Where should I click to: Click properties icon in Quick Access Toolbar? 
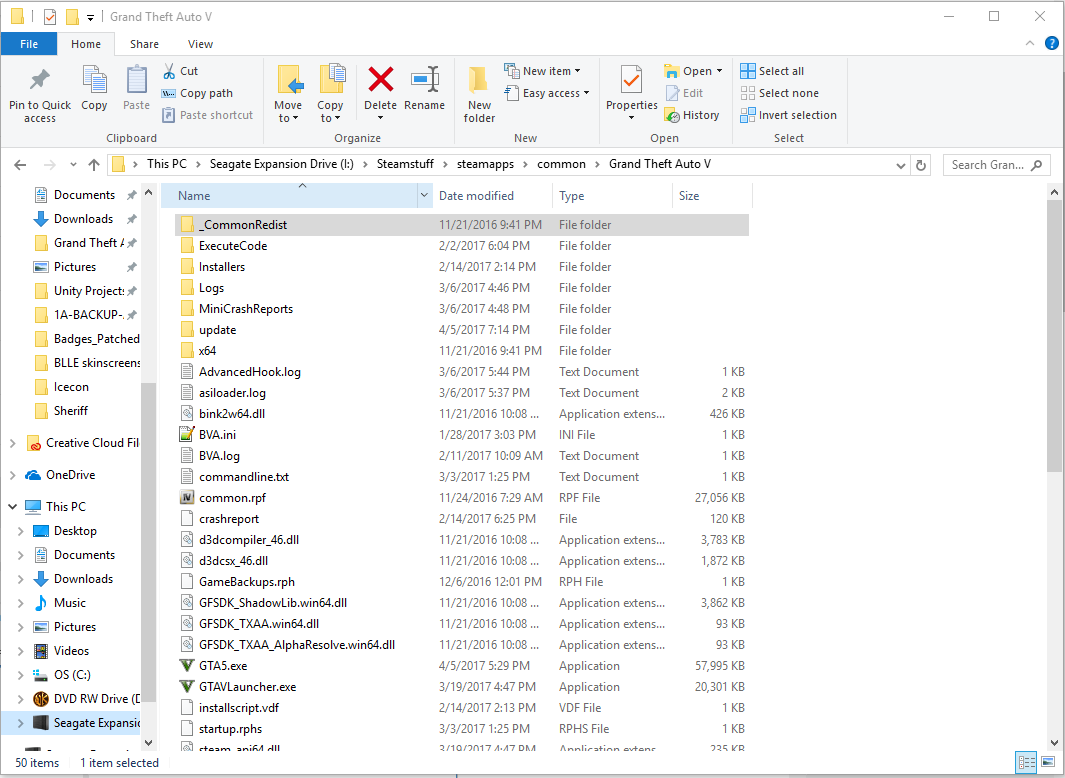50,16
